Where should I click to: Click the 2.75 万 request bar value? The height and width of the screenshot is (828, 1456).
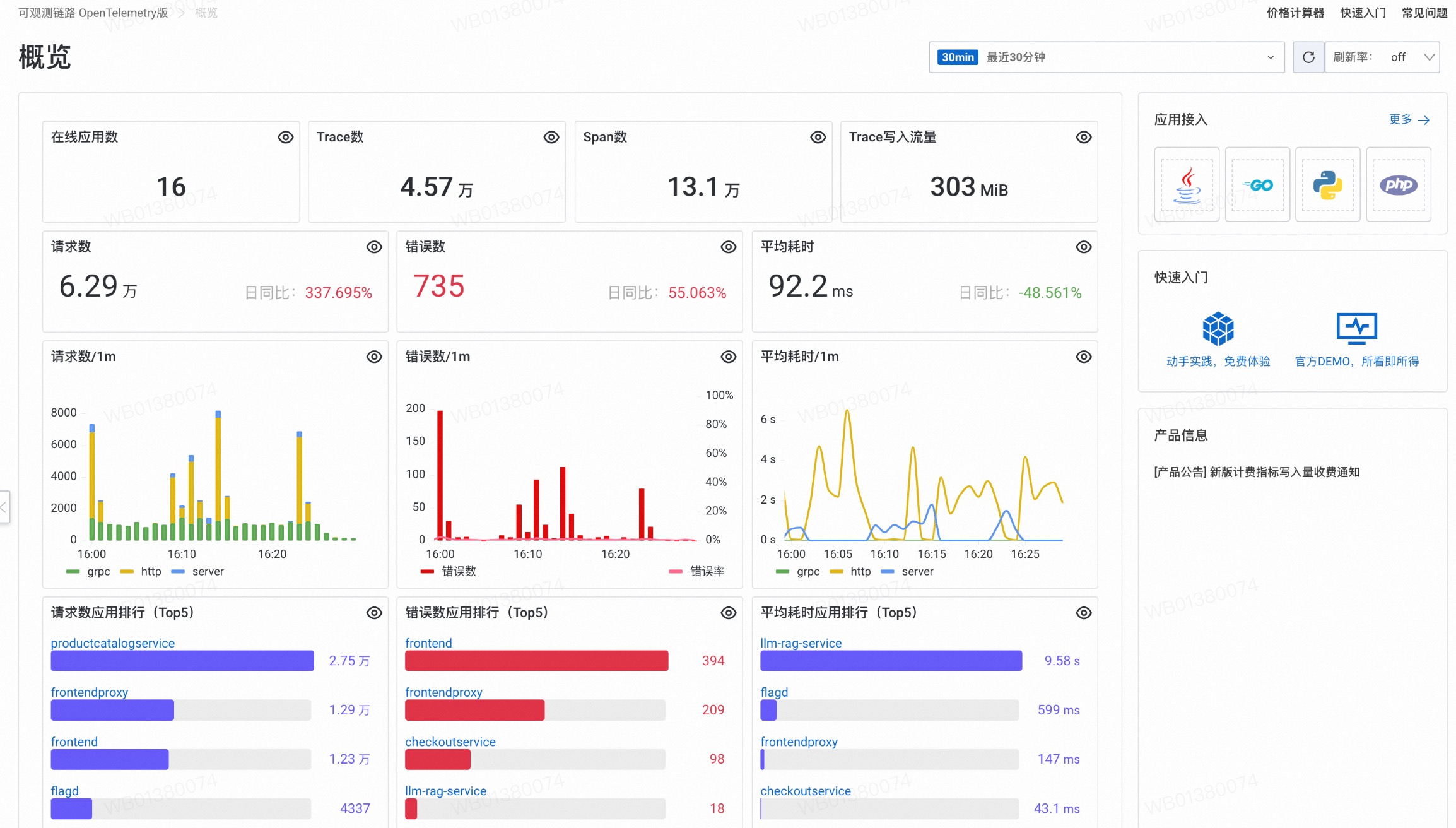pos(349,660)
